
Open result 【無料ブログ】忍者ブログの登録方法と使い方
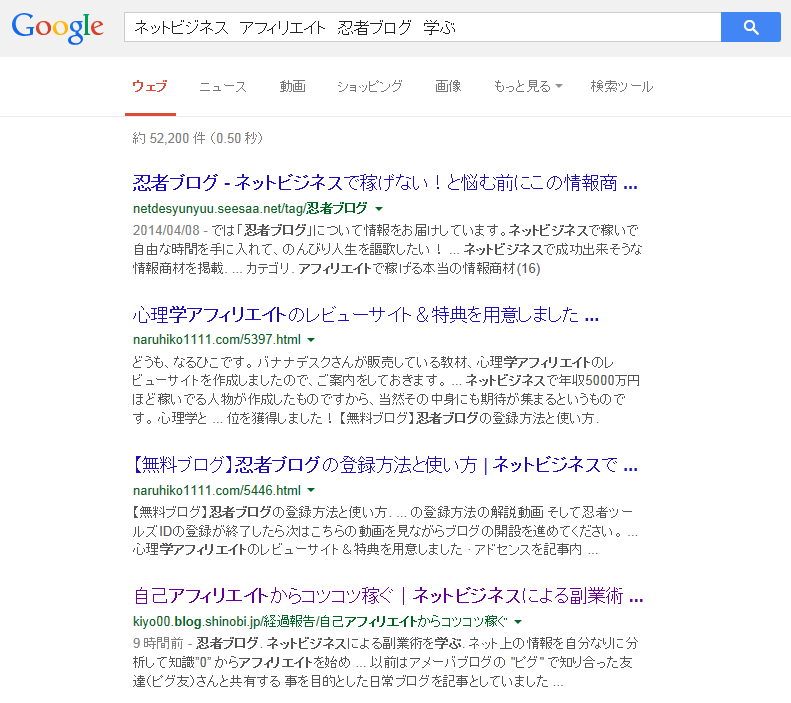point(385,465)
